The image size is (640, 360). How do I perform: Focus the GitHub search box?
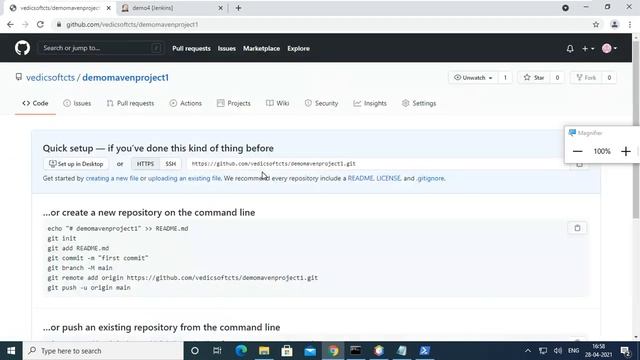pos(100,48)
